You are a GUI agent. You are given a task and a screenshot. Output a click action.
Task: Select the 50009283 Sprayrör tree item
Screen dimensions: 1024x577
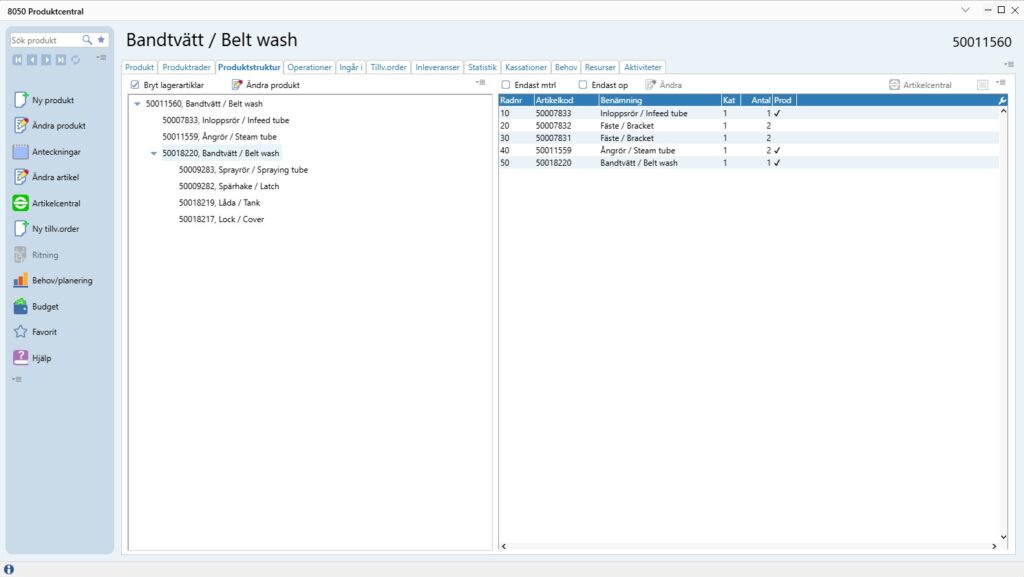243,170
